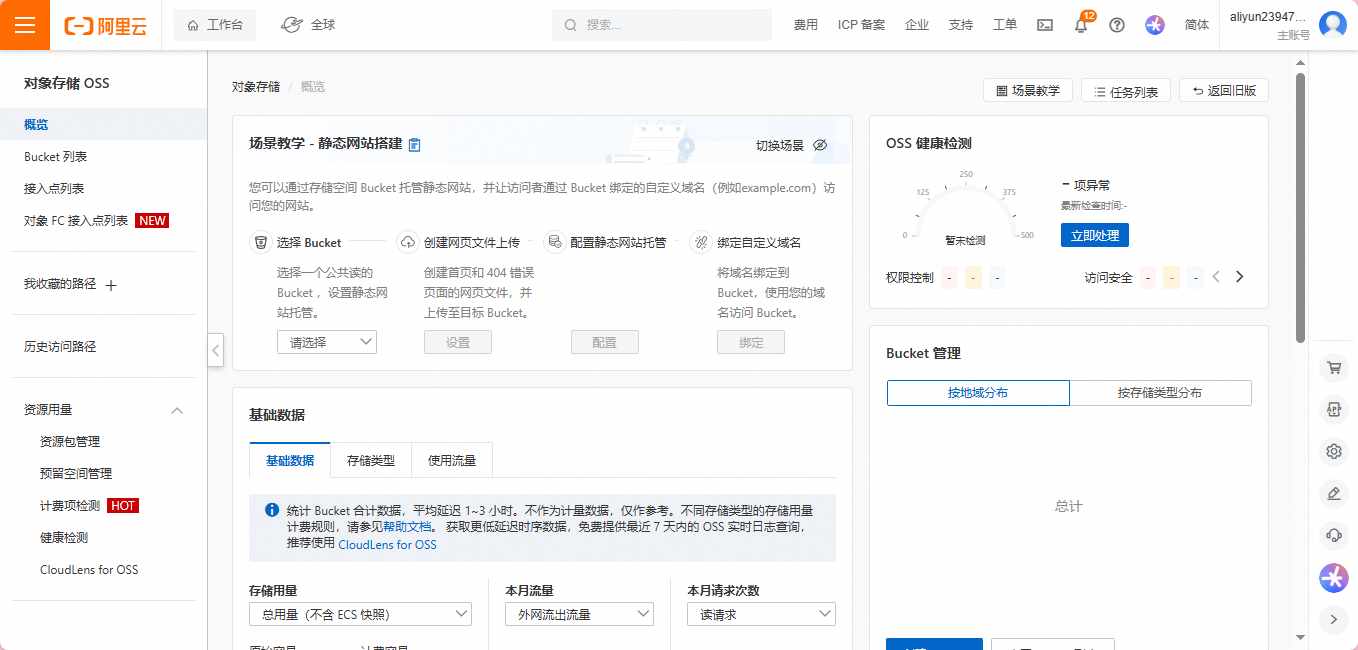Viewport: 1358px width, 650px height.
Task: Show next health check category arrow
Action: [1240, 277]
